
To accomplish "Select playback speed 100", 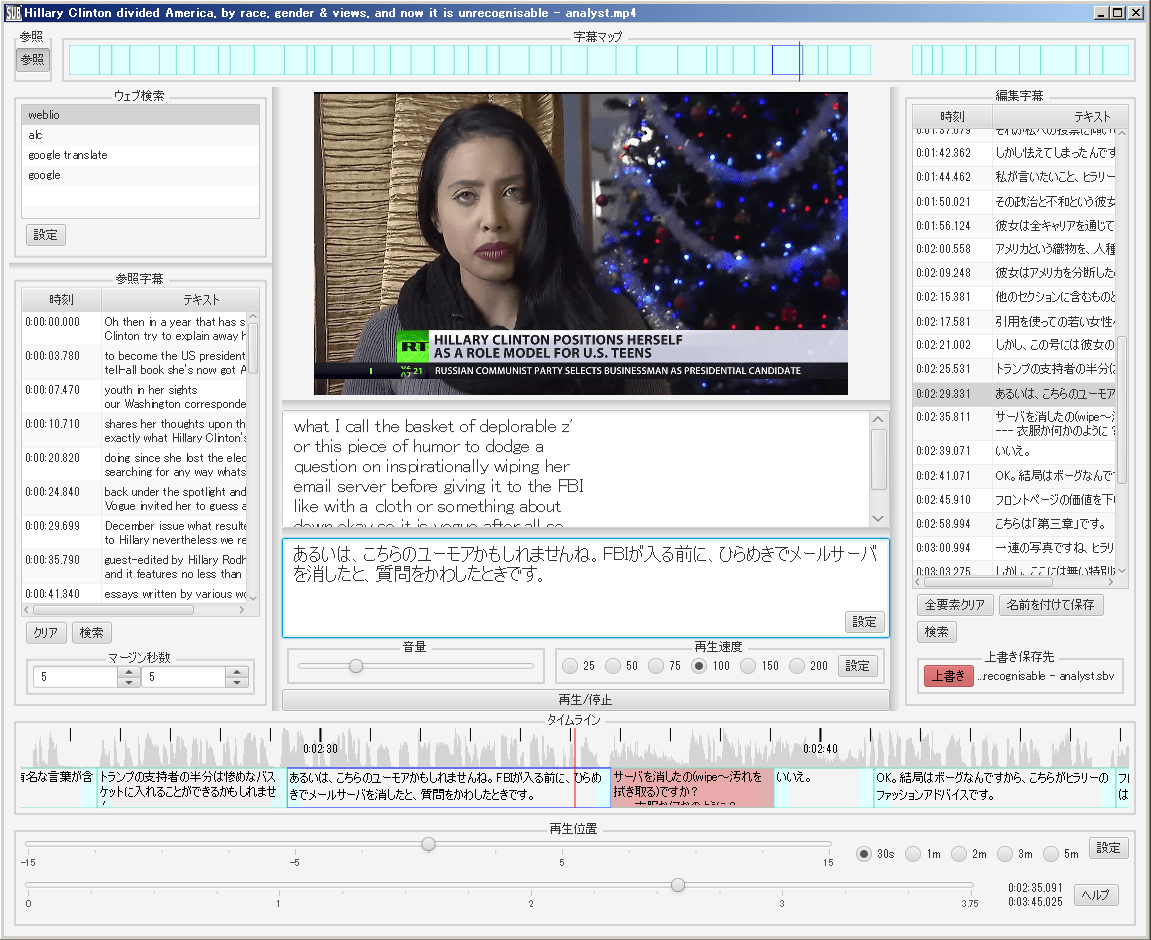I will point(699,666).
